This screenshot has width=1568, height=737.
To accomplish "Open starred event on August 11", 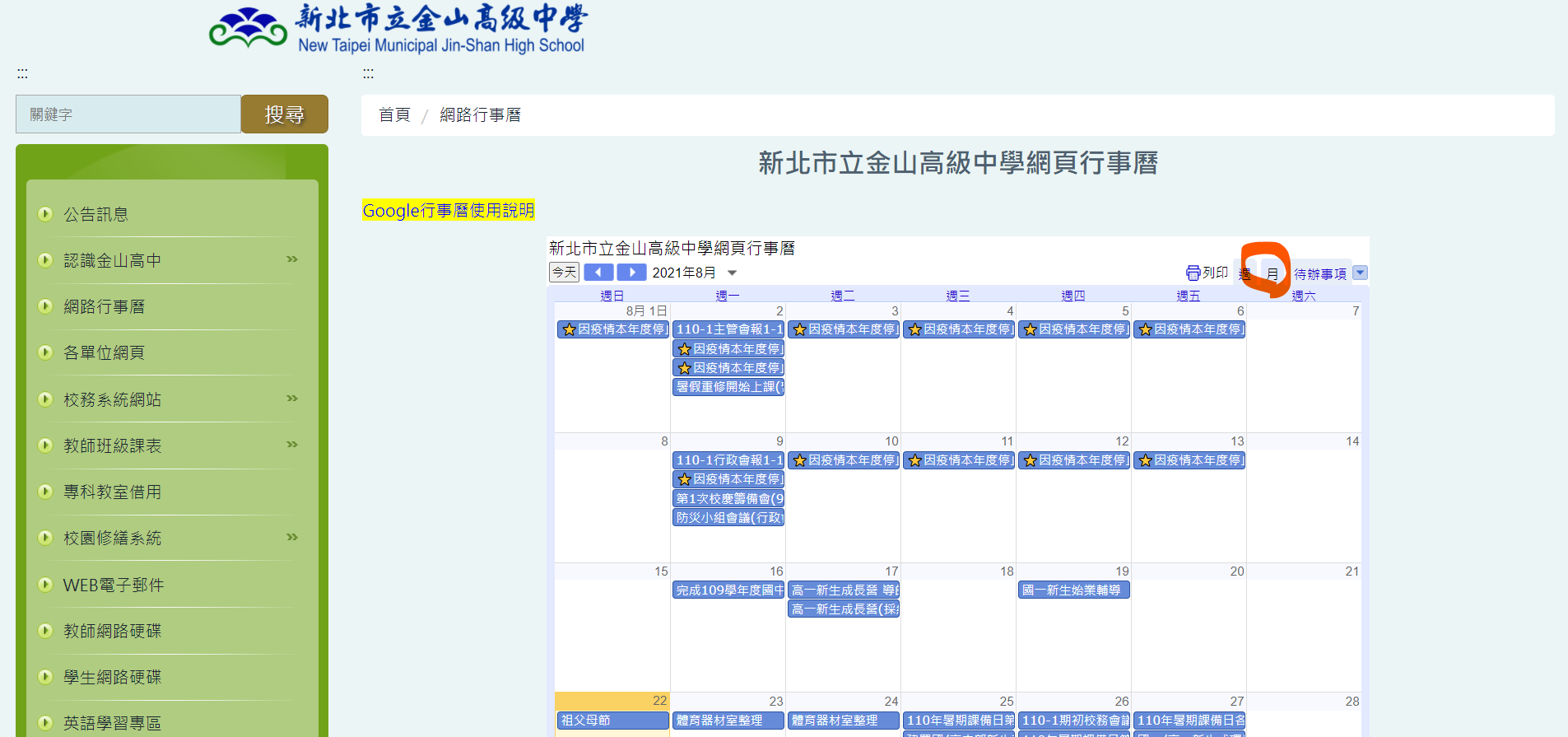I will pos(959,460).
